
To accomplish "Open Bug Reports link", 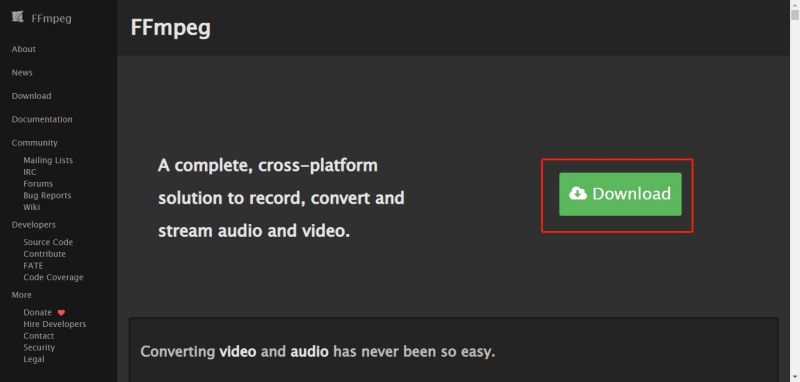I will tap(47, 195).
